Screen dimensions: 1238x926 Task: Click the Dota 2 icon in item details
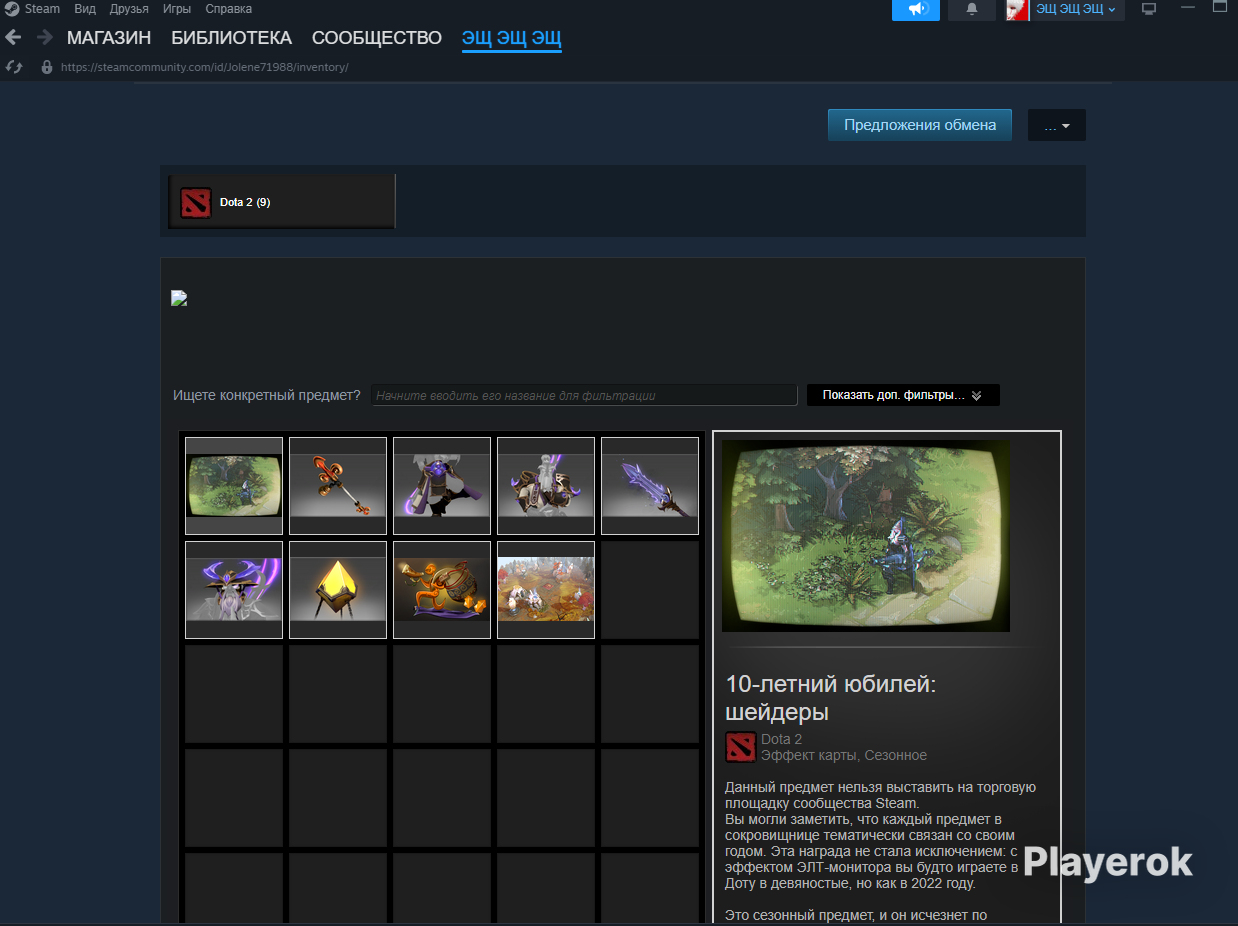click(x=741, y=747)
